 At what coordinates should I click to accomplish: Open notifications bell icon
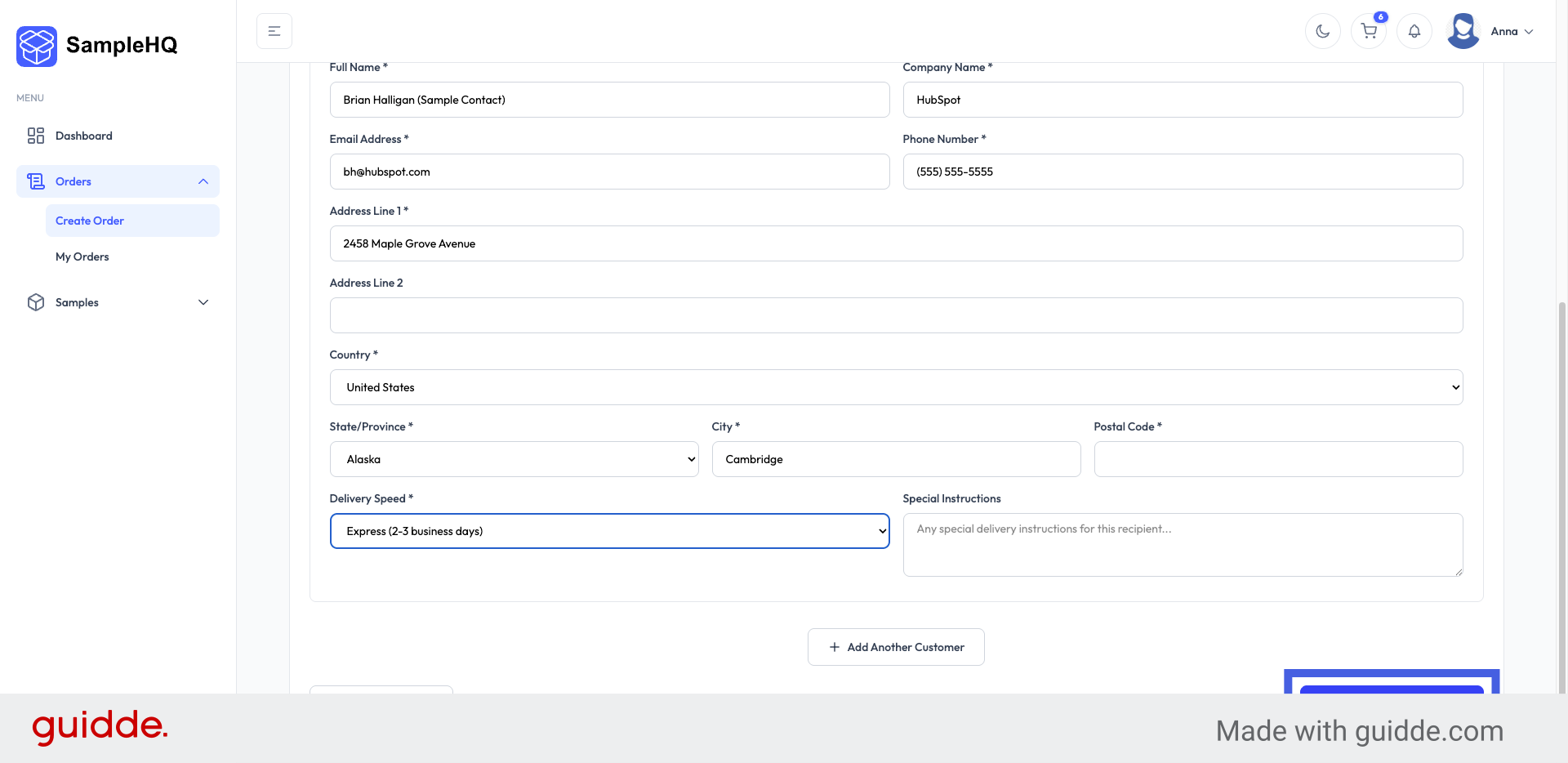1414,32
